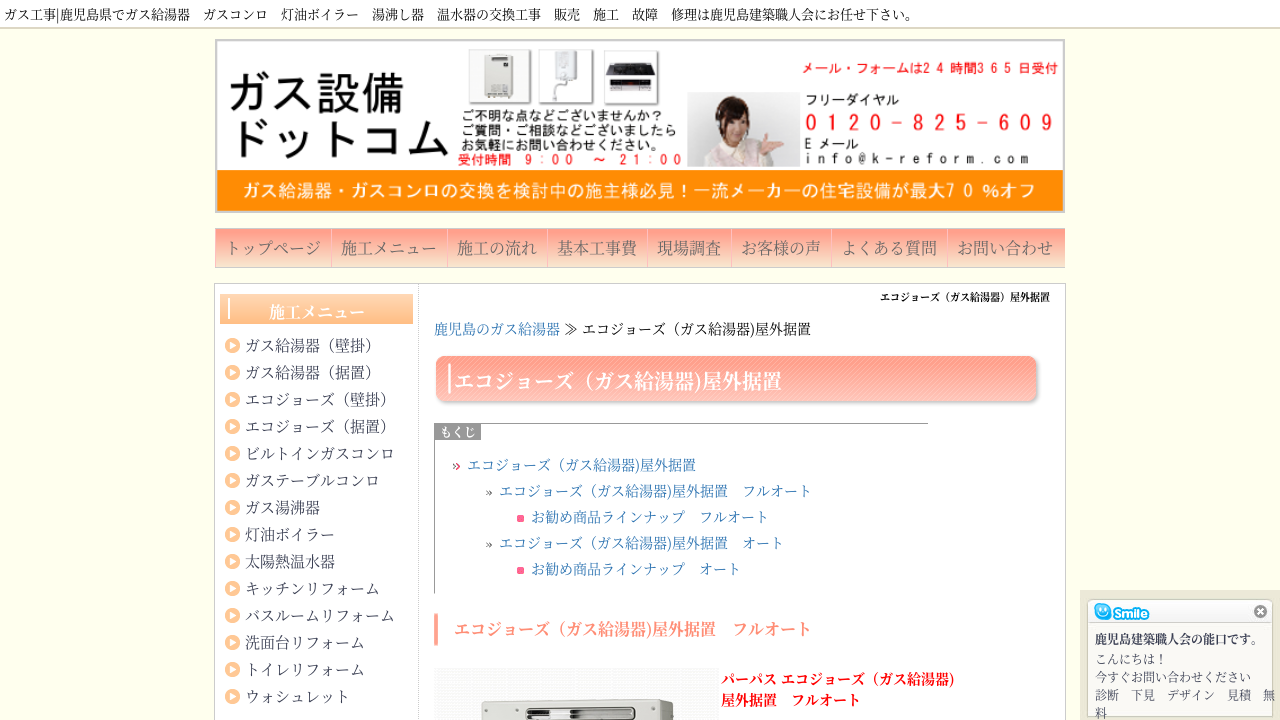This screenshot has width=1280, height=720.
Task: Open the トップページ nav tab
Action: click(x=273, y=248)
